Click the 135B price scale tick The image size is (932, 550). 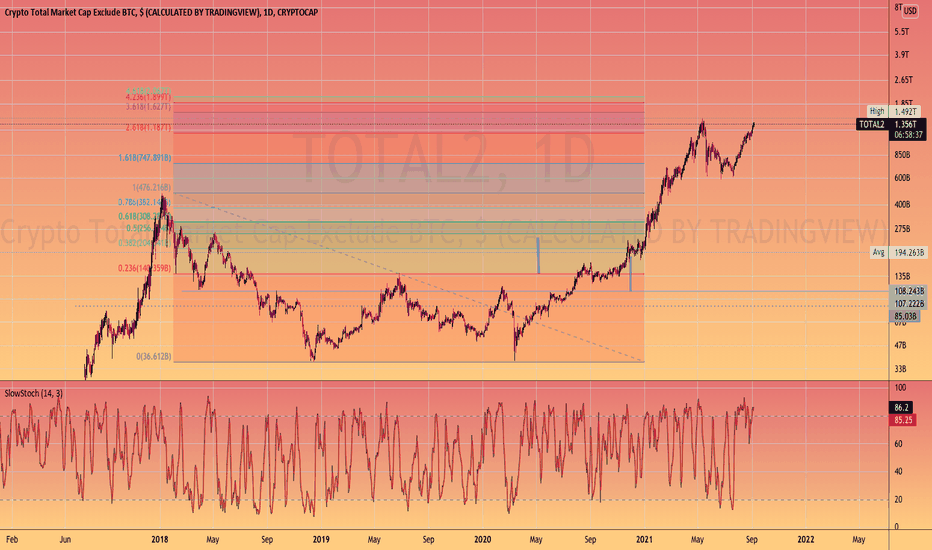tap(902, 276)
